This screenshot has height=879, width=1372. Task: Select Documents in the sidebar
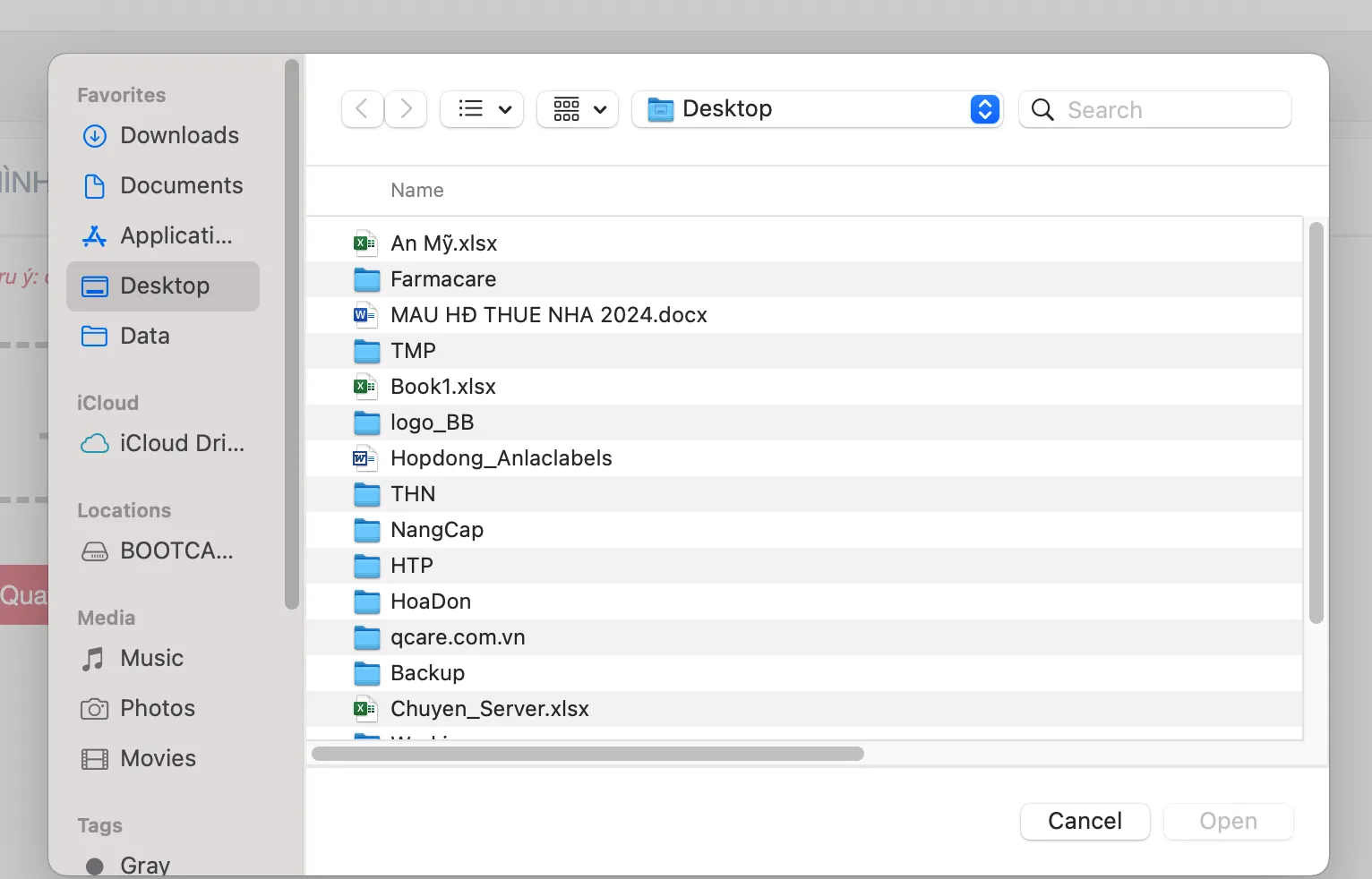pyautogui.click(x=181, y=185)
